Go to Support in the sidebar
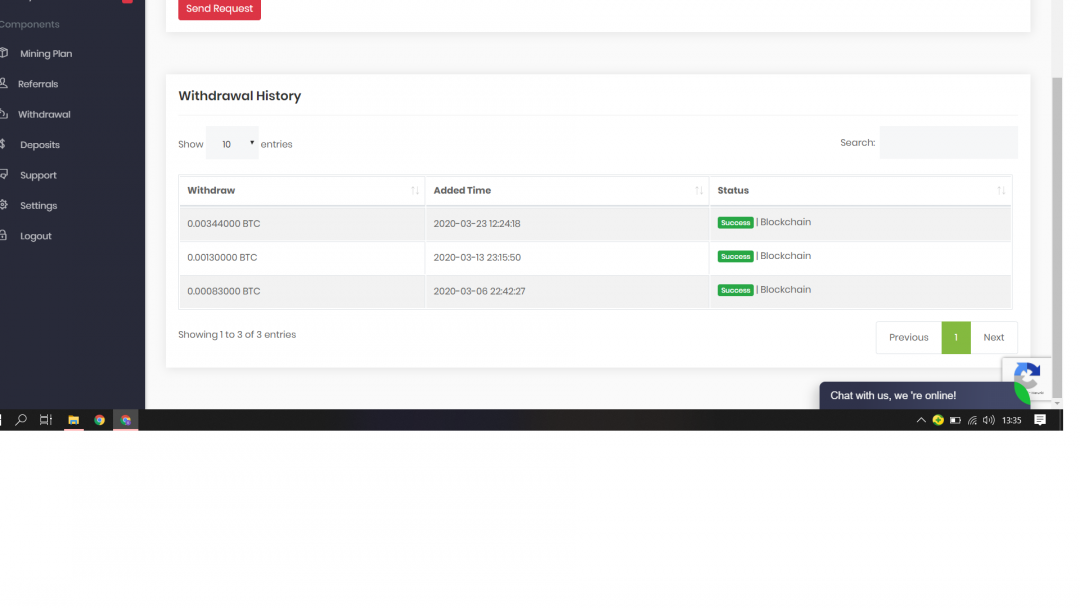 [x=38, y=175]
